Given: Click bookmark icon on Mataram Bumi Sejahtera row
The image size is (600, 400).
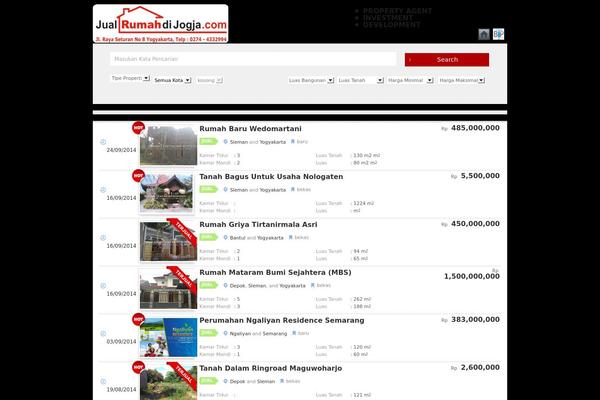Looking at the screenshot, I should click(313, 285).
